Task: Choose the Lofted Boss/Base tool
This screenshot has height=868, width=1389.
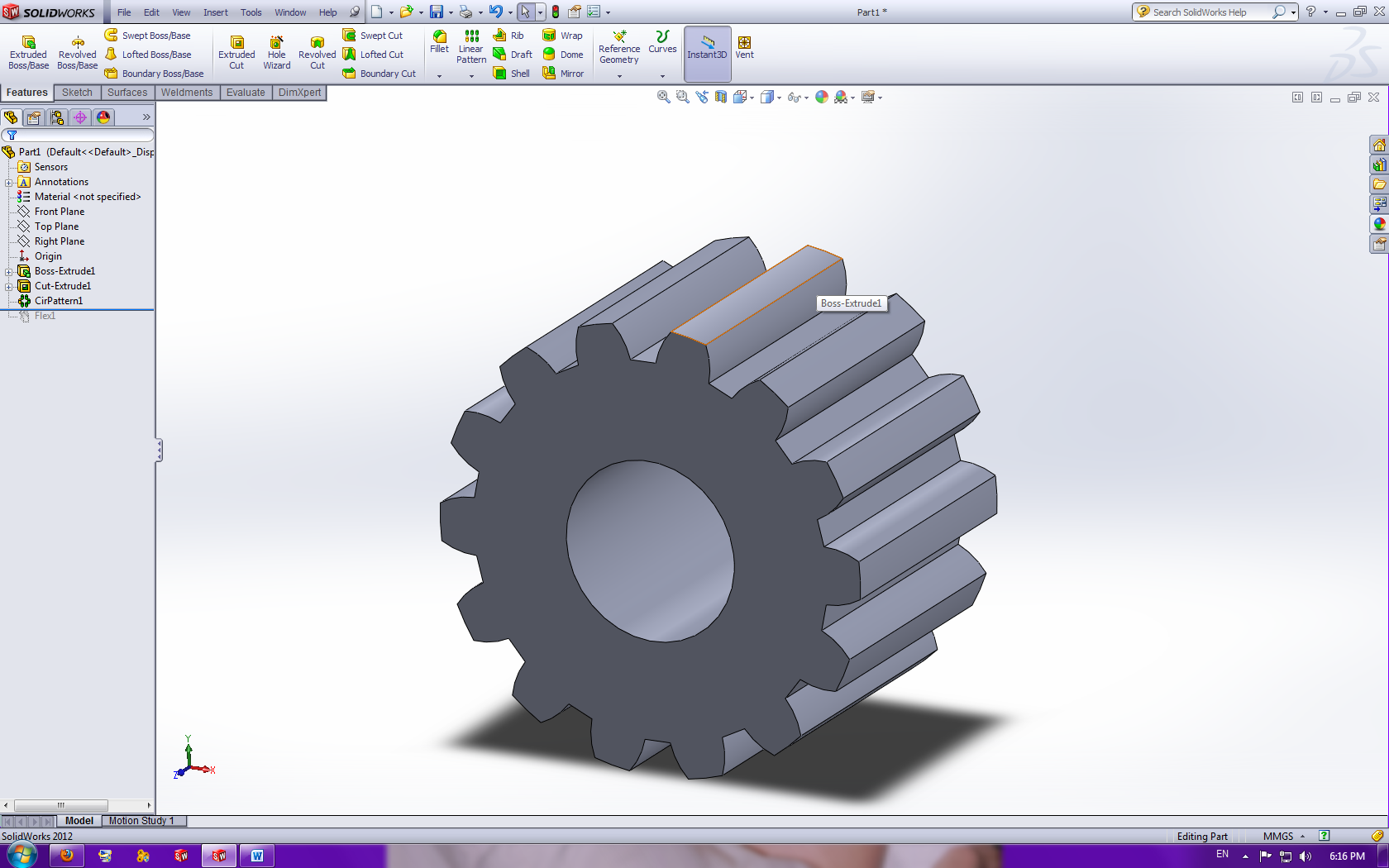Action: pos(147,55)
